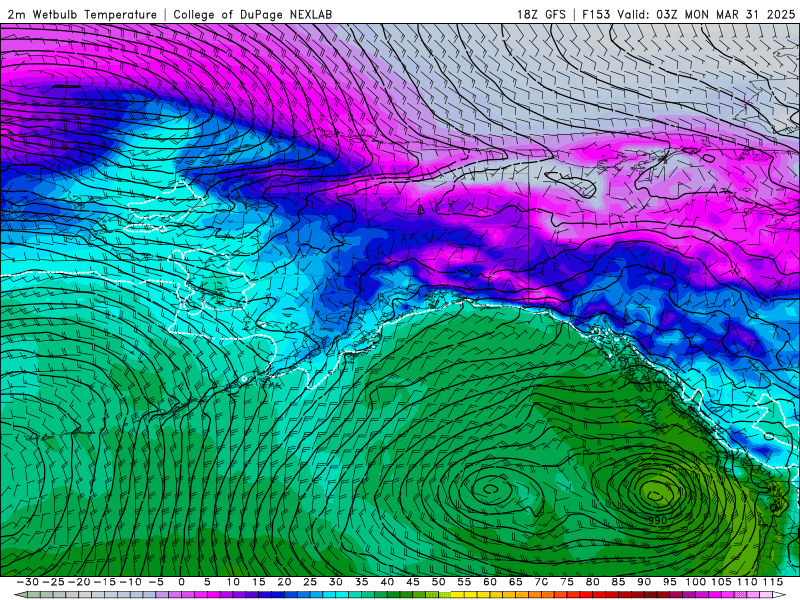
Task: Click the "110" color scale label
Action: point(747,582)
